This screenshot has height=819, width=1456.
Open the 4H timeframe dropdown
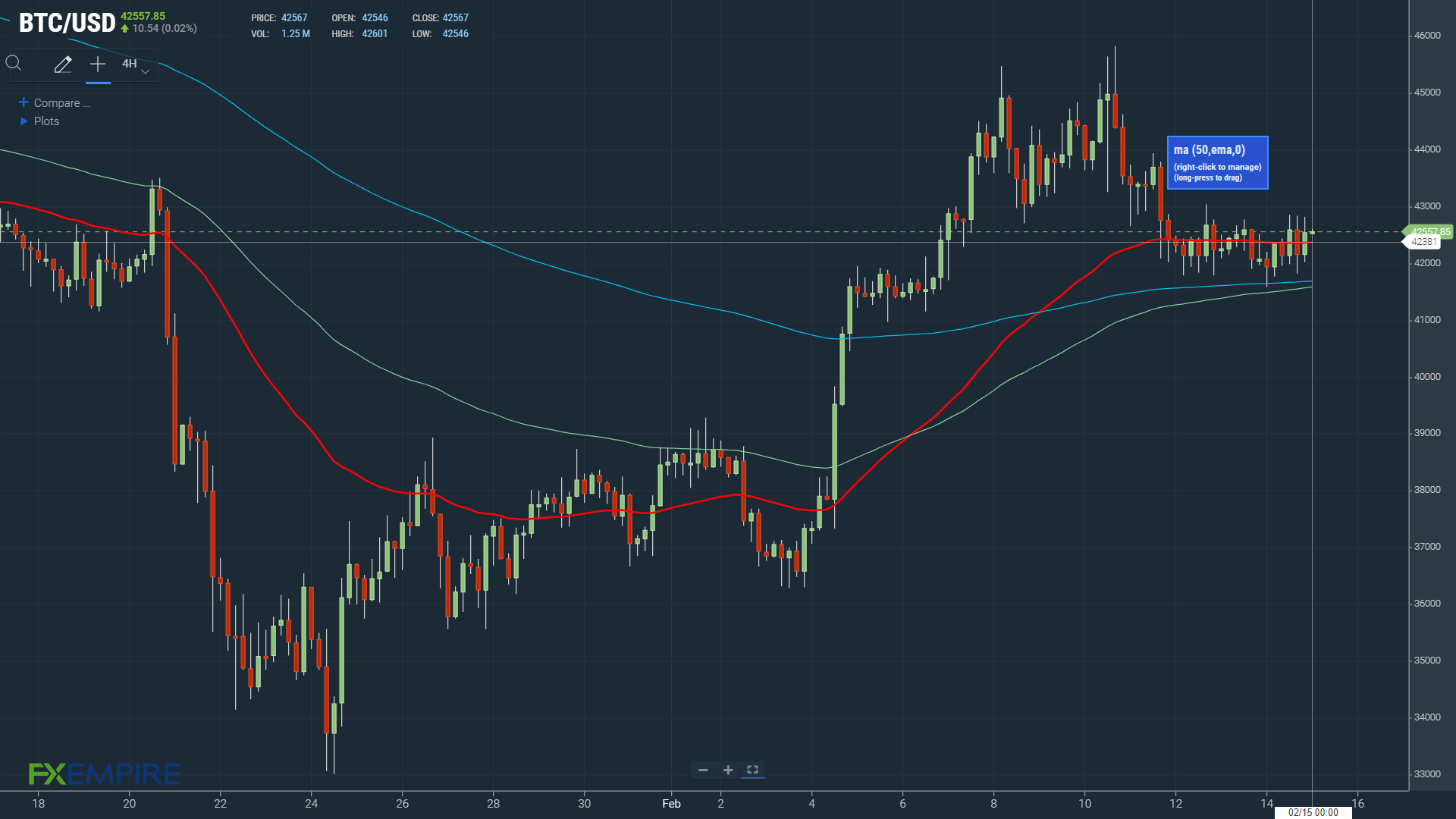coord(136,65)
